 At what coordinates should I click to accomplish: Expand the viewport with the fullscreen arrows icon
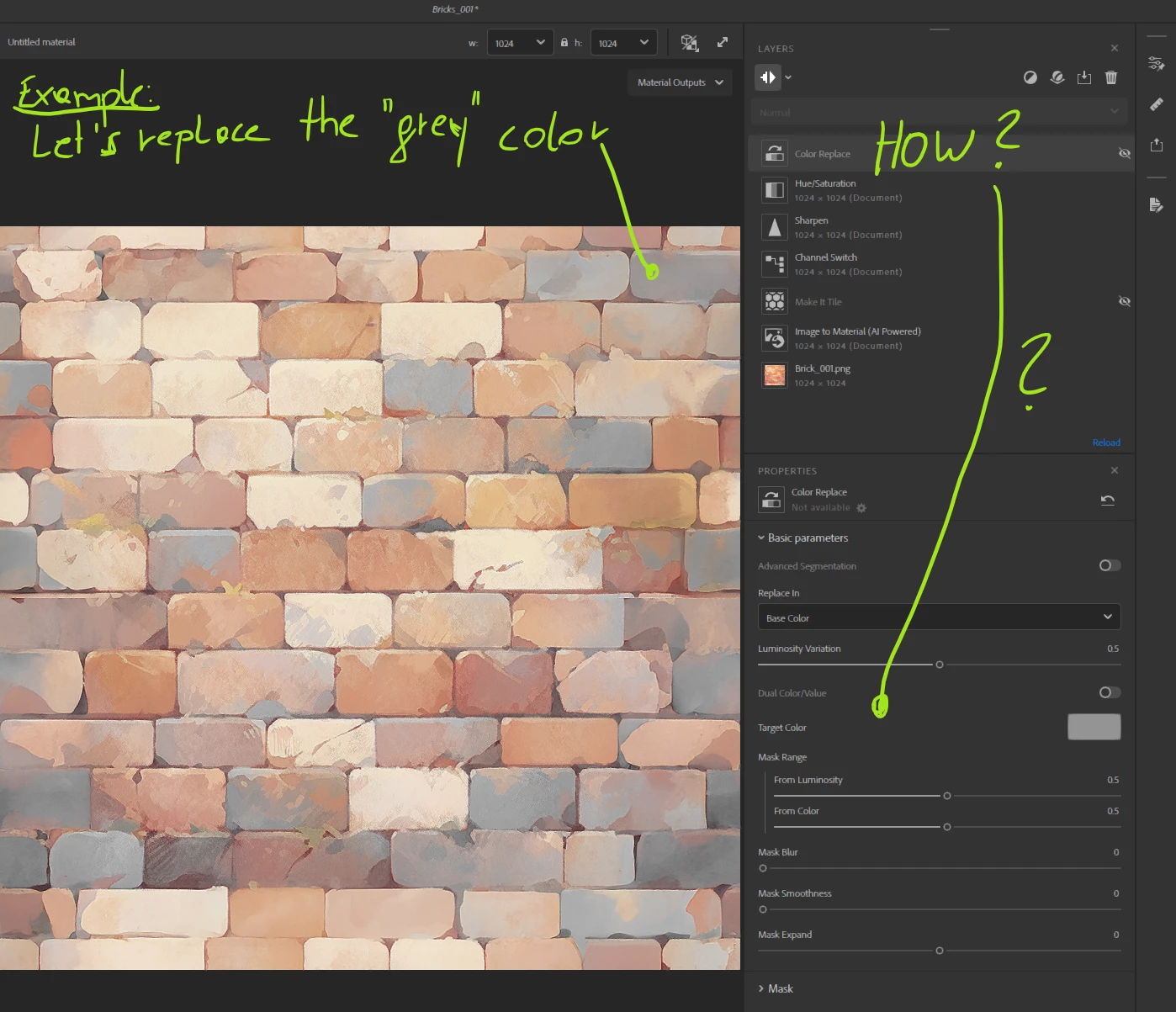tap(723, 42)
